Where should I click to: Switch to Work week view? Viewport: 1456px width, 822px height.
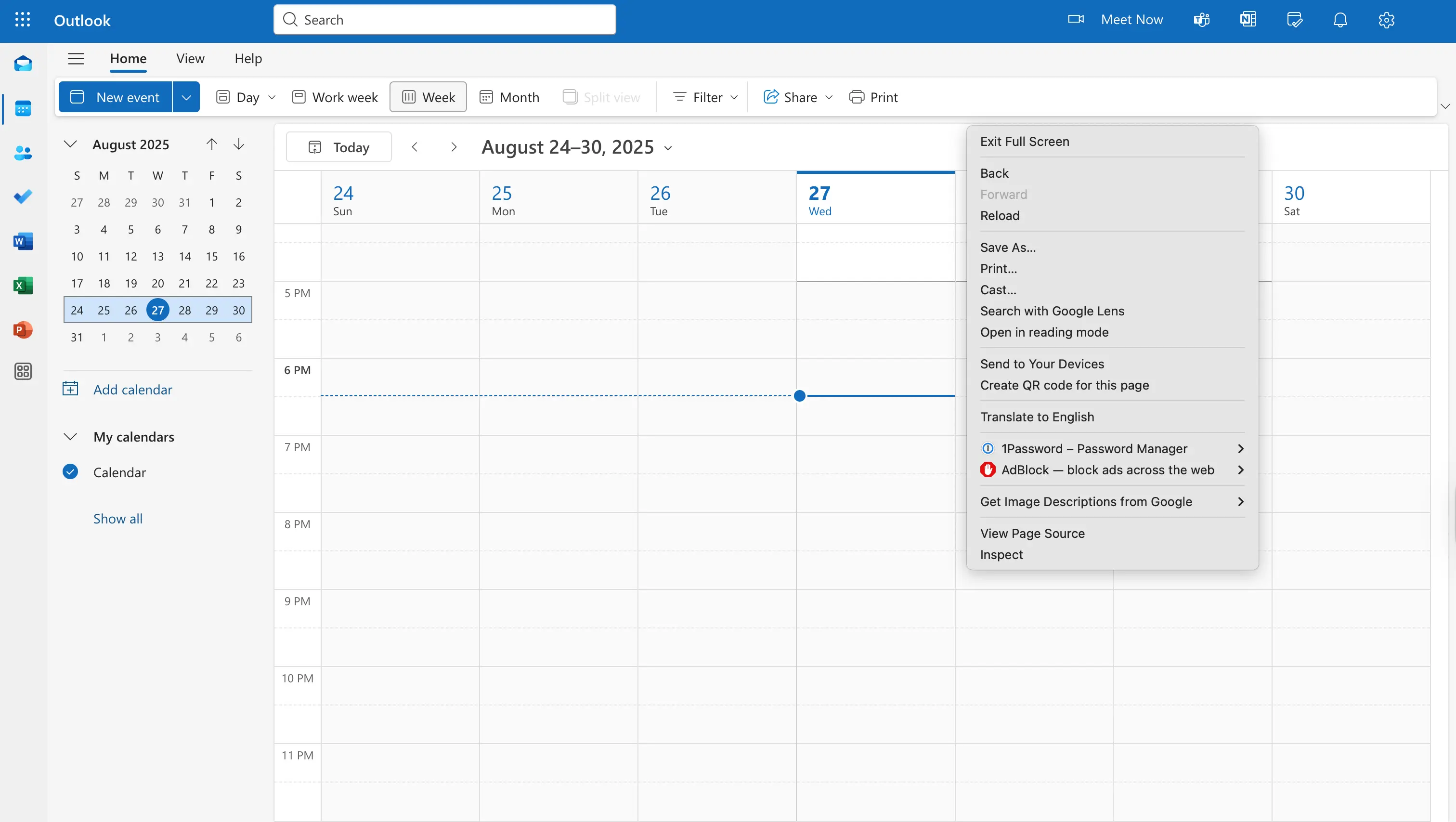tap(335, 97)
